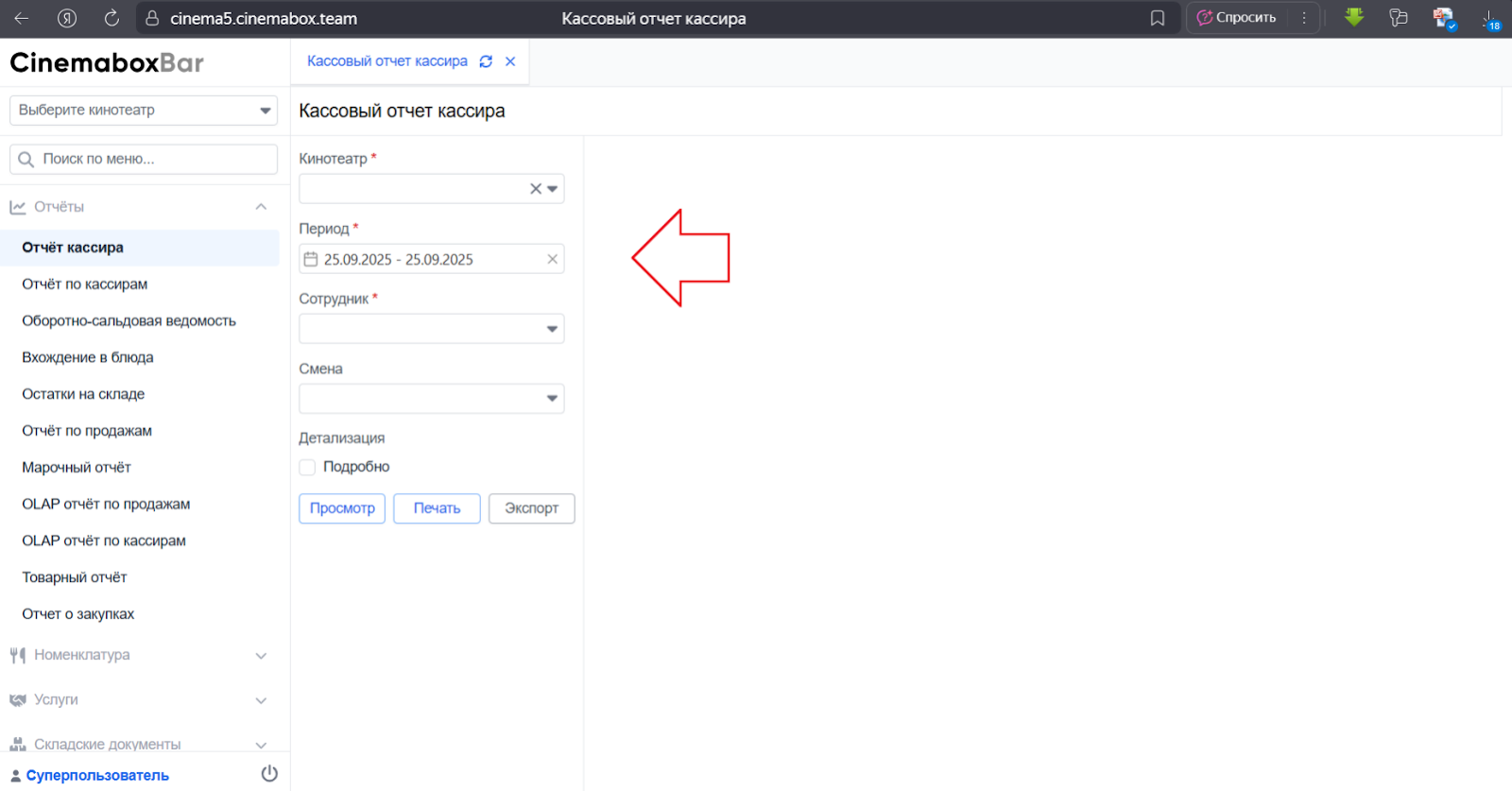Open the browser tabs/collections icon
Image resolution: width=1512 pixels, height=791 pixels.
[x=1399, y=17]
